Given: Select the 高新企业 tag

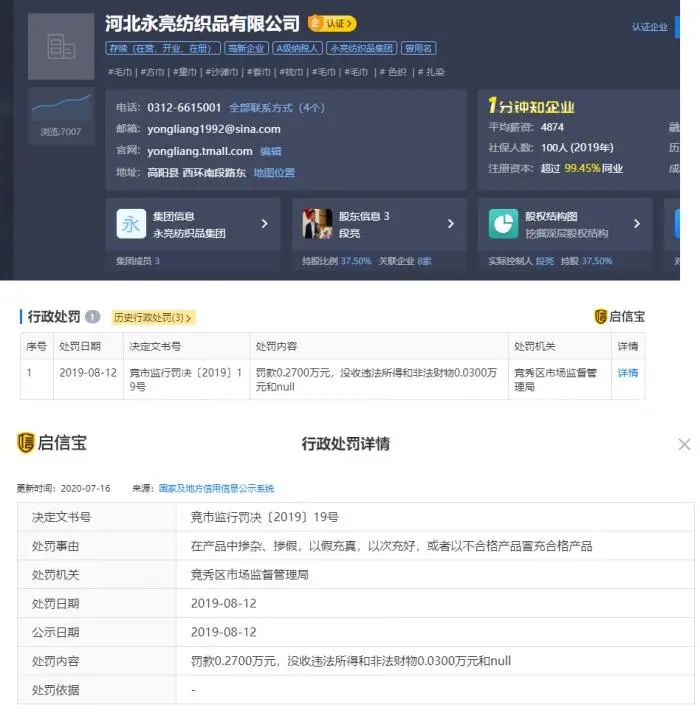Looking at the screenshot, I should tap(246, 48).
